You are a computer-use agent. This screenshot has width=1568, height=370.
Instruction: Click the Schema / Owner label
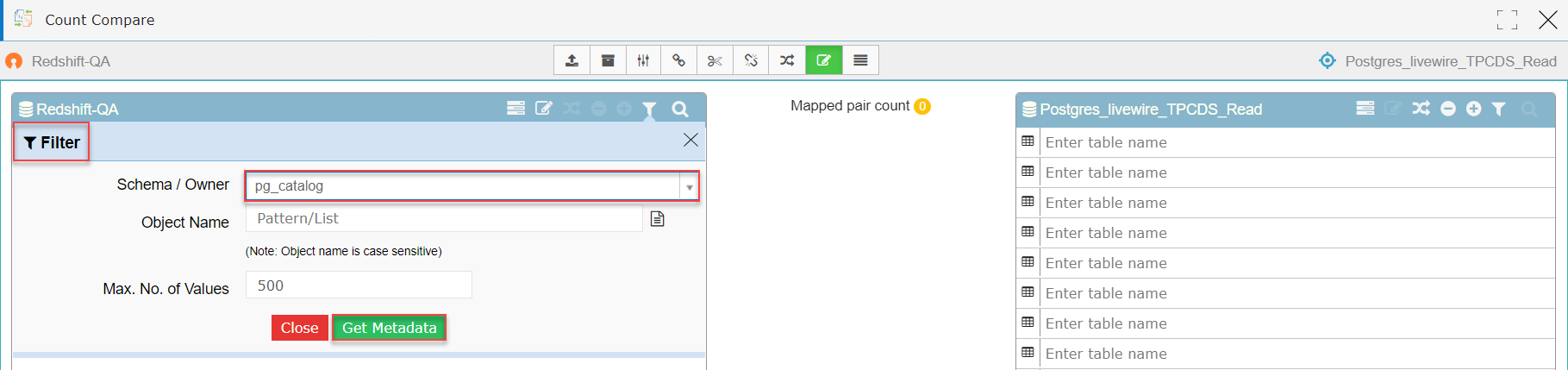click(173, 185)
